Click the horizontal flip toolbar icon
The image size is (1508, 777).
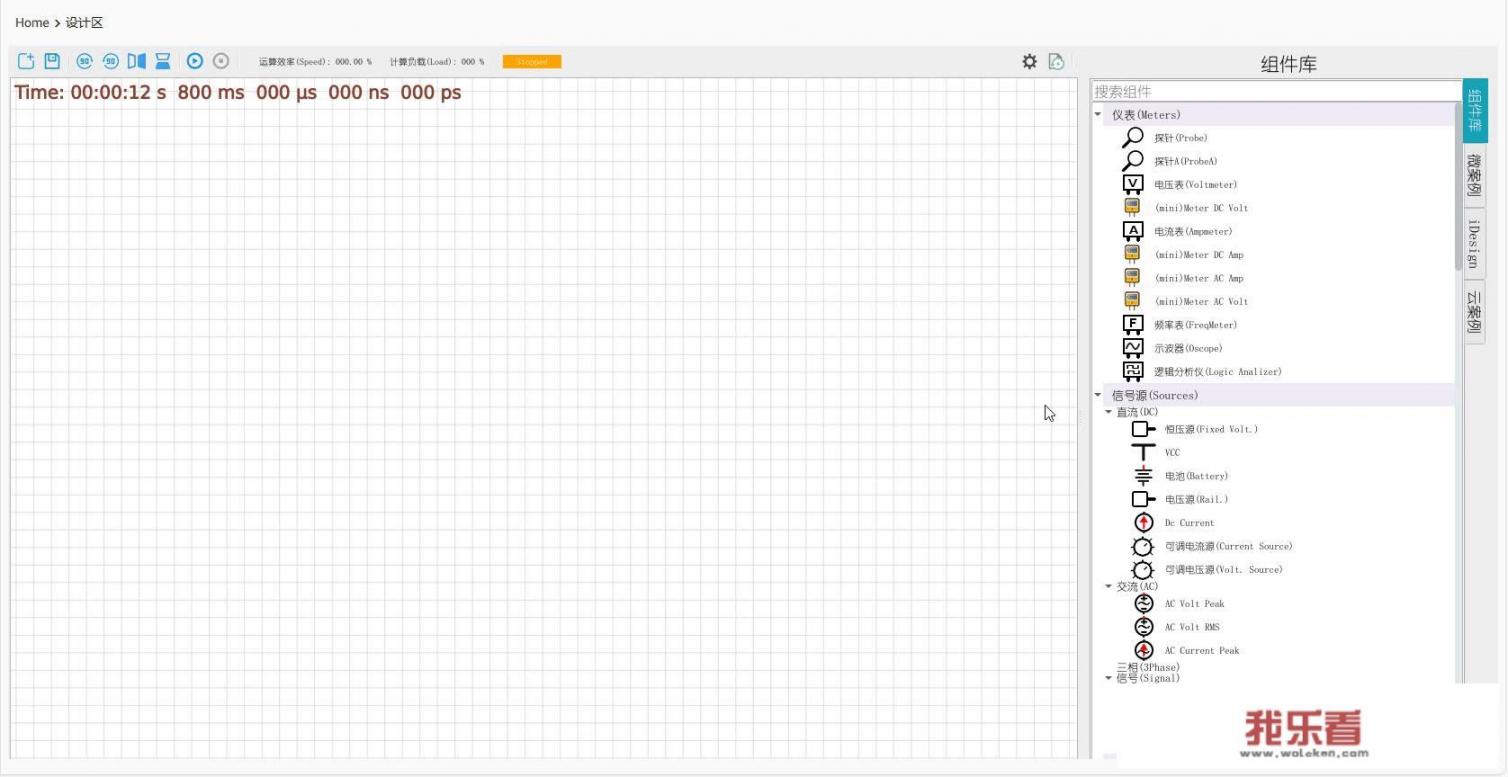coord(137,61)
